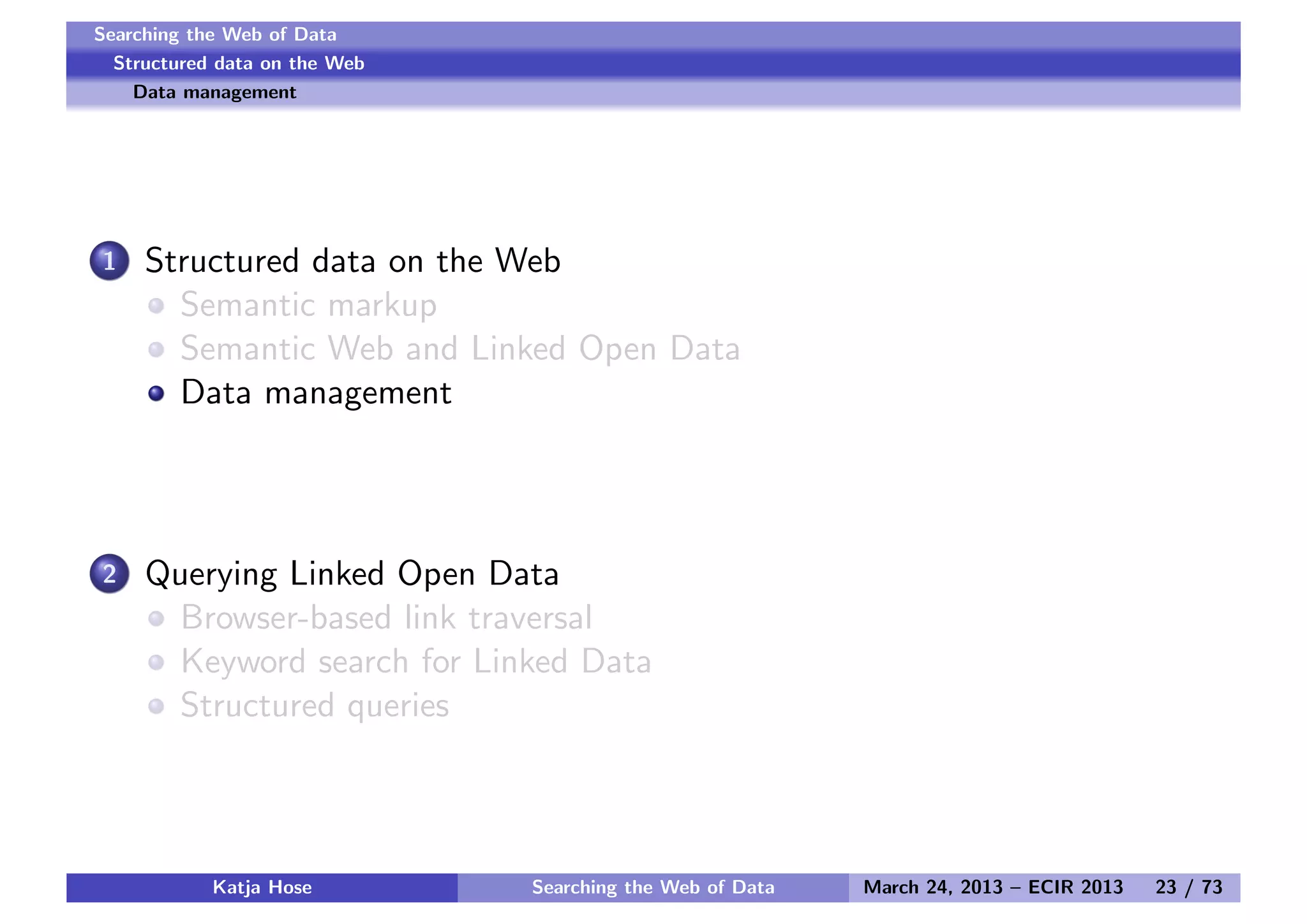Click footer title 'Searching the Web of Data'
Viewport: 1307px width, 924px height.
653,888
